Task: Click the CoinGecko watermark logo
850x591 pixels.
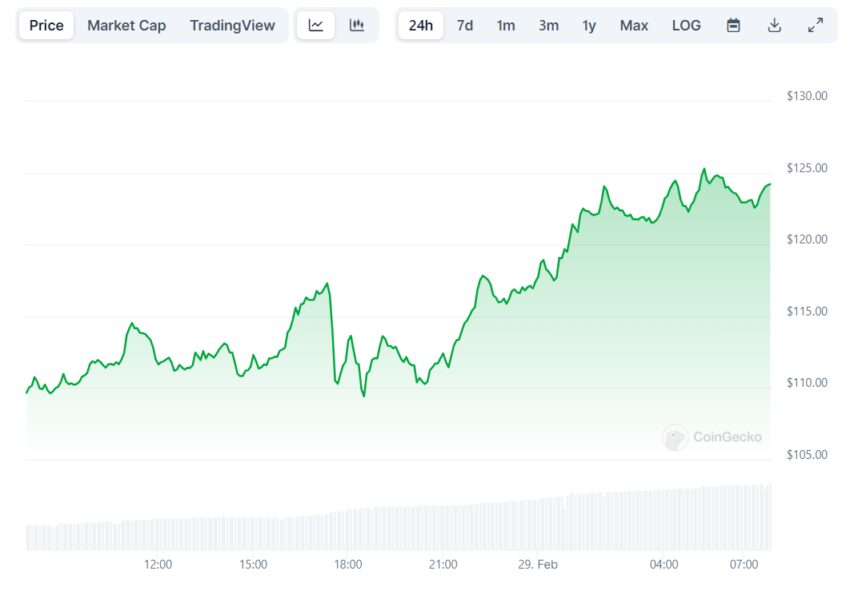Action: [x=711, y=437]
